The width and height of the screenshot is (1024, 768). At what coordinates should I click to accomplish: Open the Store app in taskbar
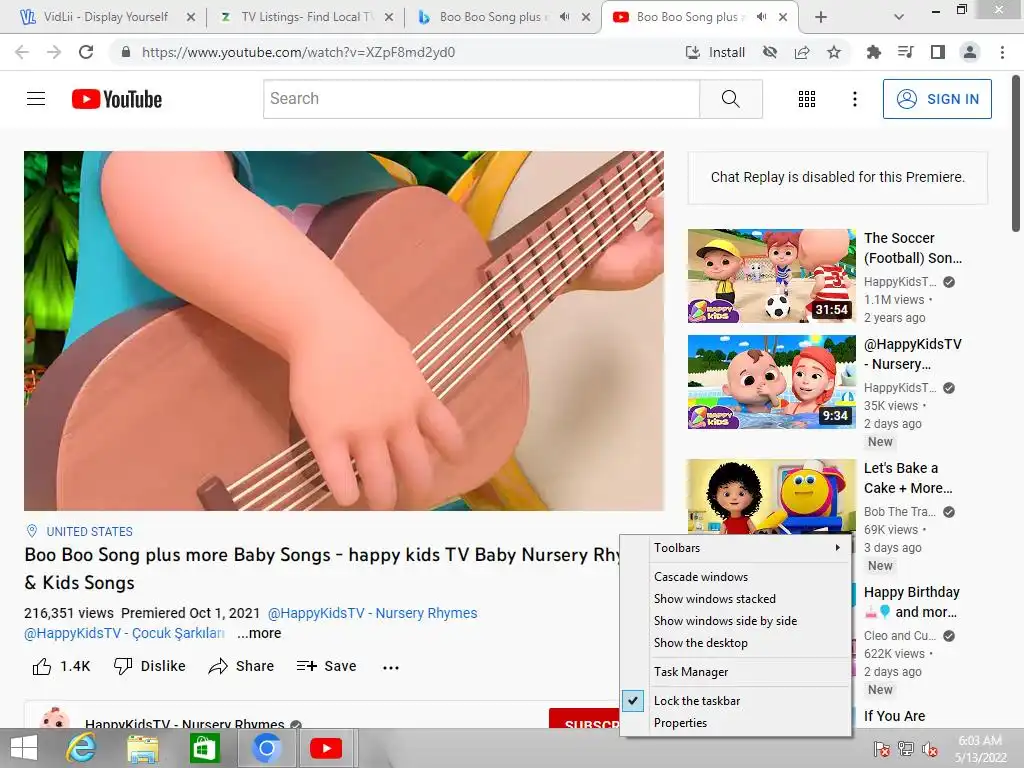click(x=204, y=748)
